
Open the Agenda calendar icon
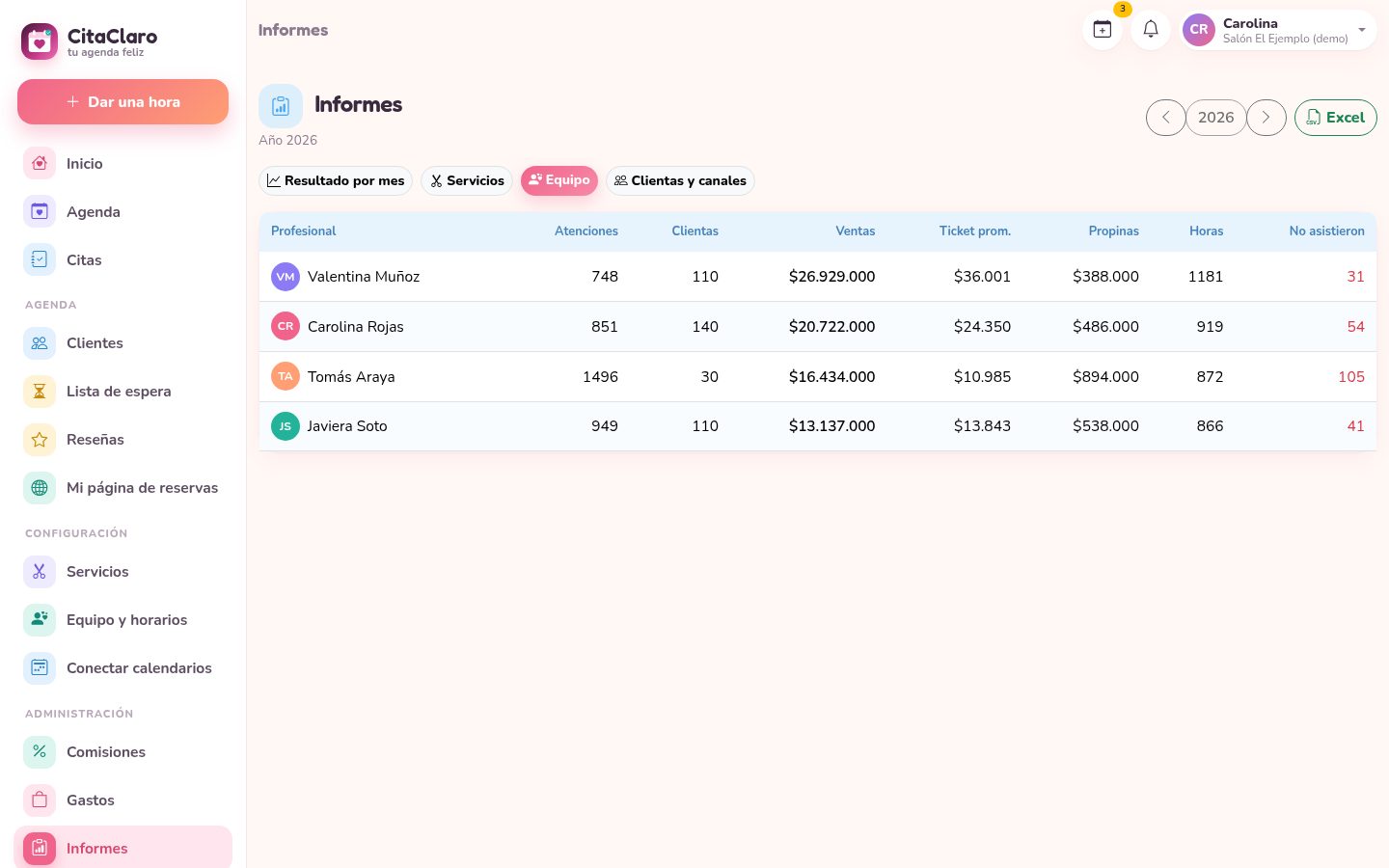pyautogui.click(x=40, y=211)
